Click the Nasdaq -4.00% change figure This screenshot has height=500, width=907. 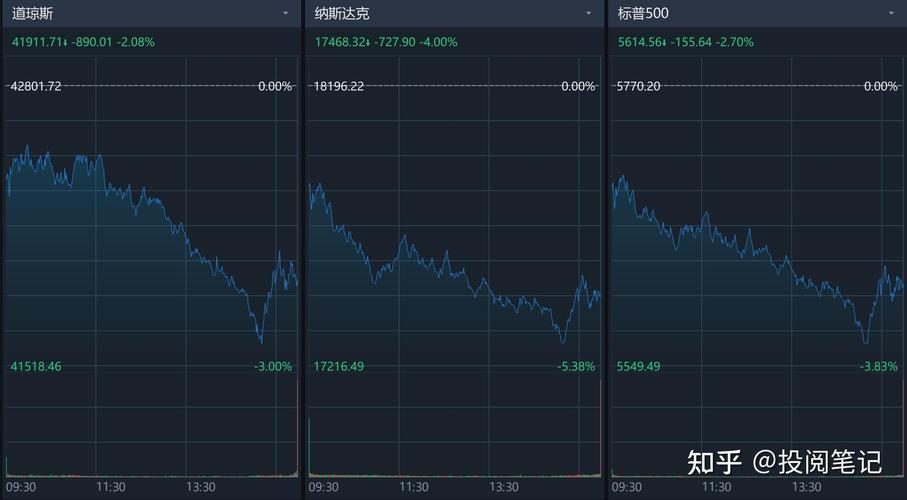pyautogui.click(x=439, y=42)
